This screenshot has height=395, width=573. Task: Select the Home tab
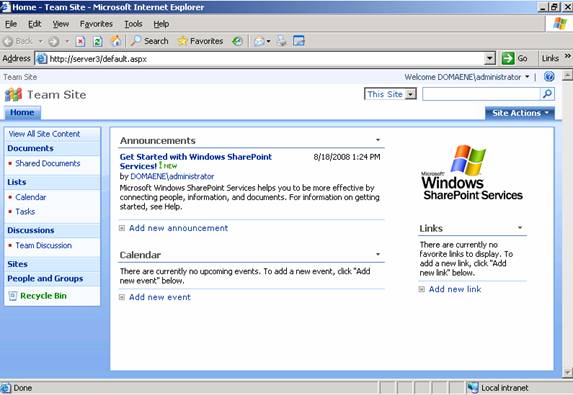tap(22, 113)
